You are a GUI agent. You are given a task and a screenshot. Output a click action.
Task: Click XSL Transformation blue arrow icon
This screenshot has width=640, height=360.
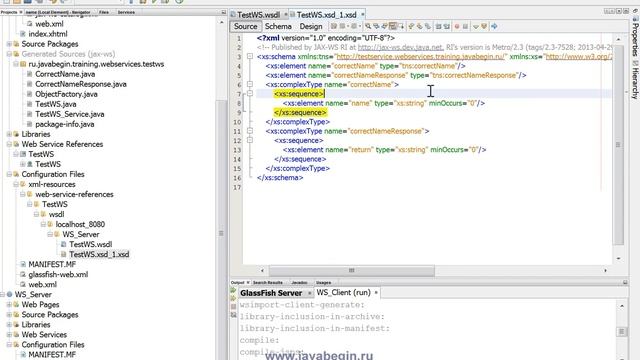[494, 26]
